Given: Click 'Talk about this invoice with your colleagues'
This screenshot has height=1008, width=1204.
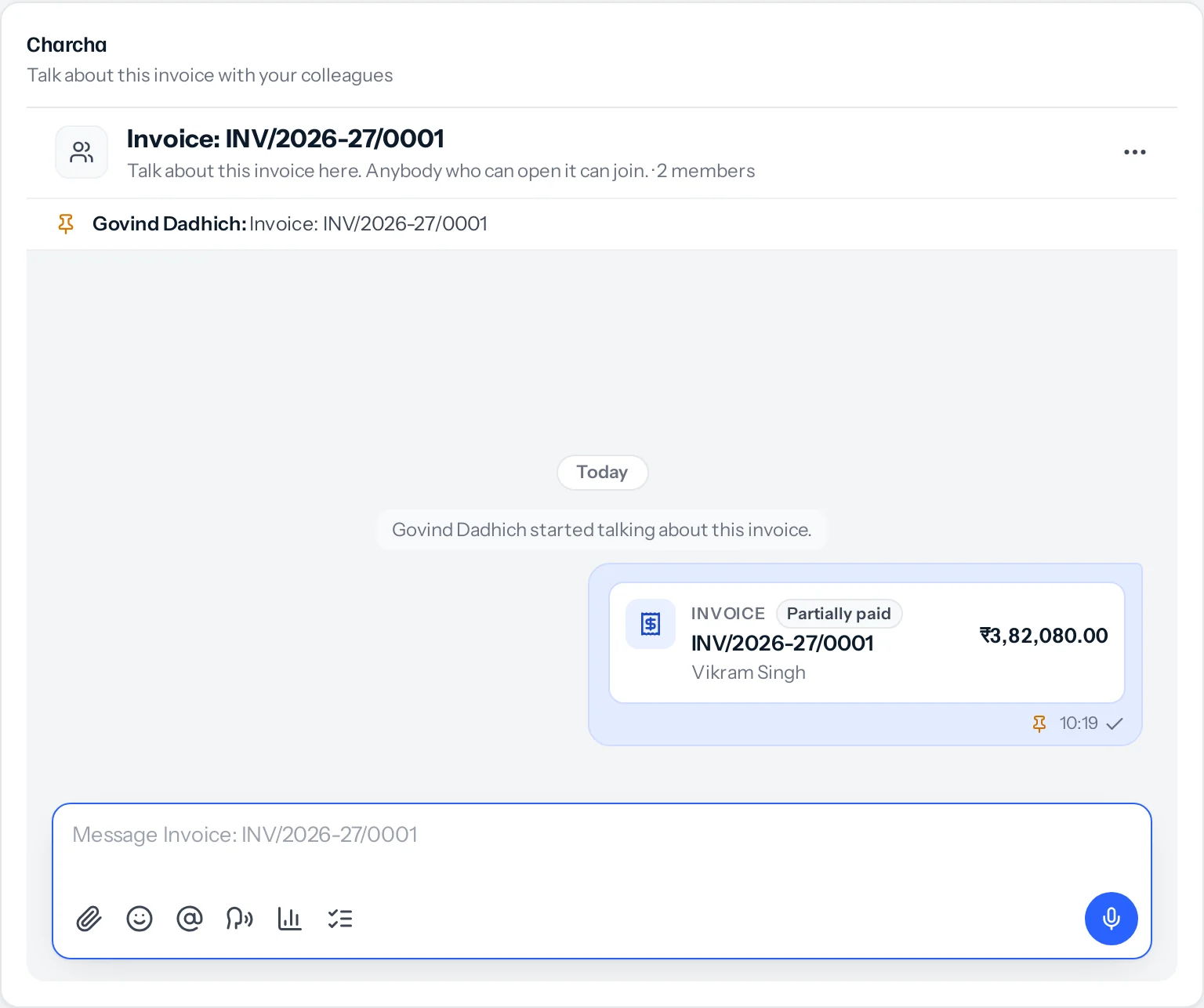Looking at the screenshot, I should point(210,75).
